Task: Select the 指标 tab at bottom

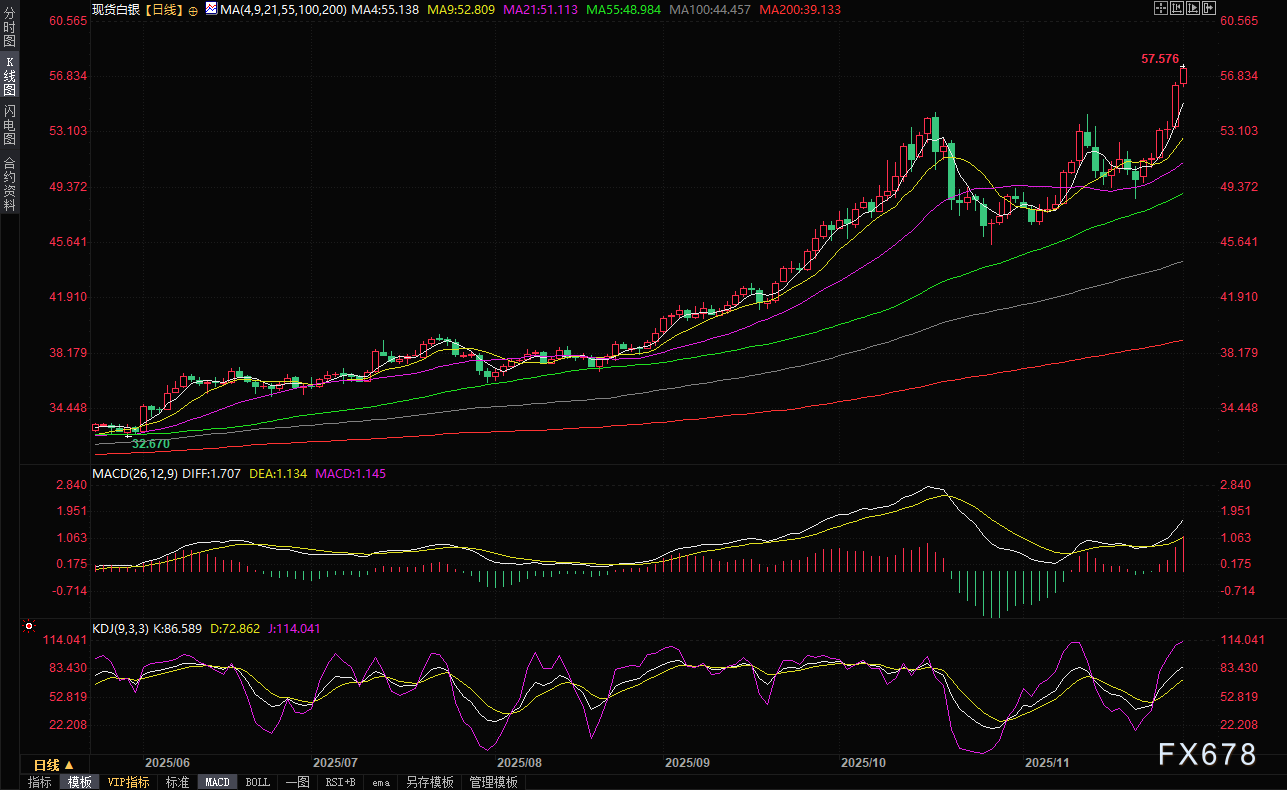Action: (40, 782)
